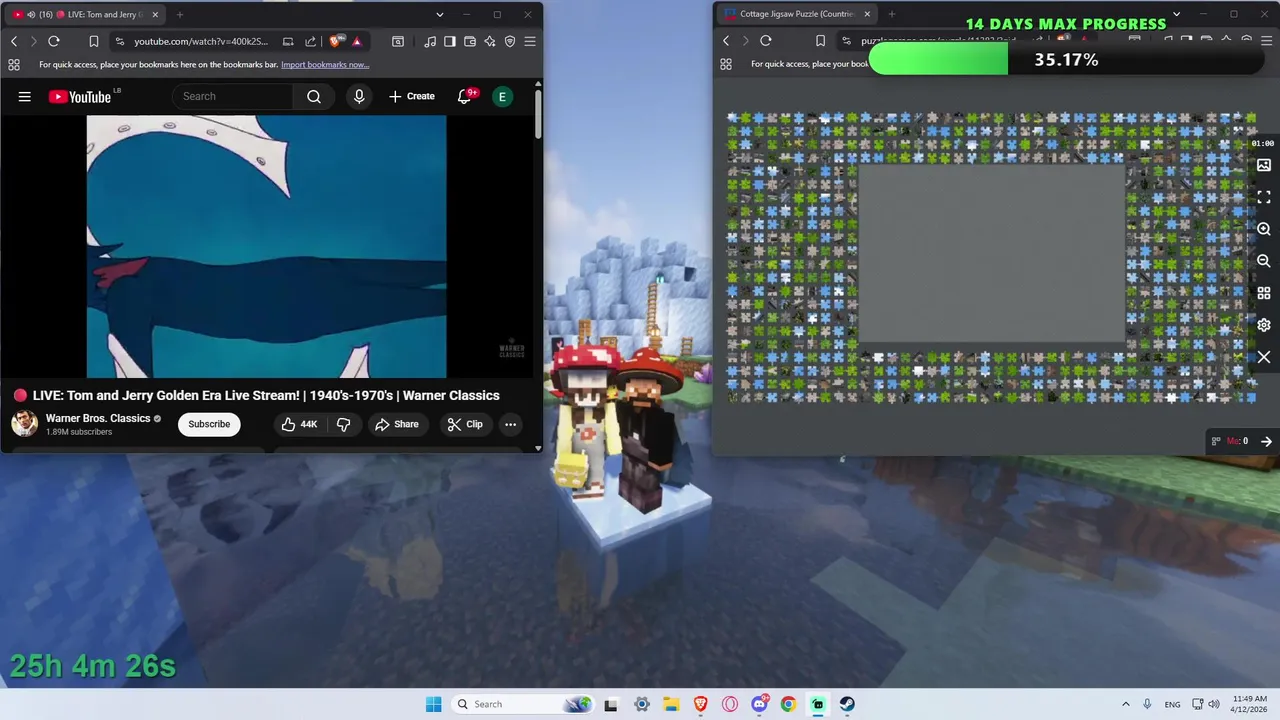1280x720 pixels.
Task: Toggle Brave sidebar panel in YouTube window
Action: 449,41
